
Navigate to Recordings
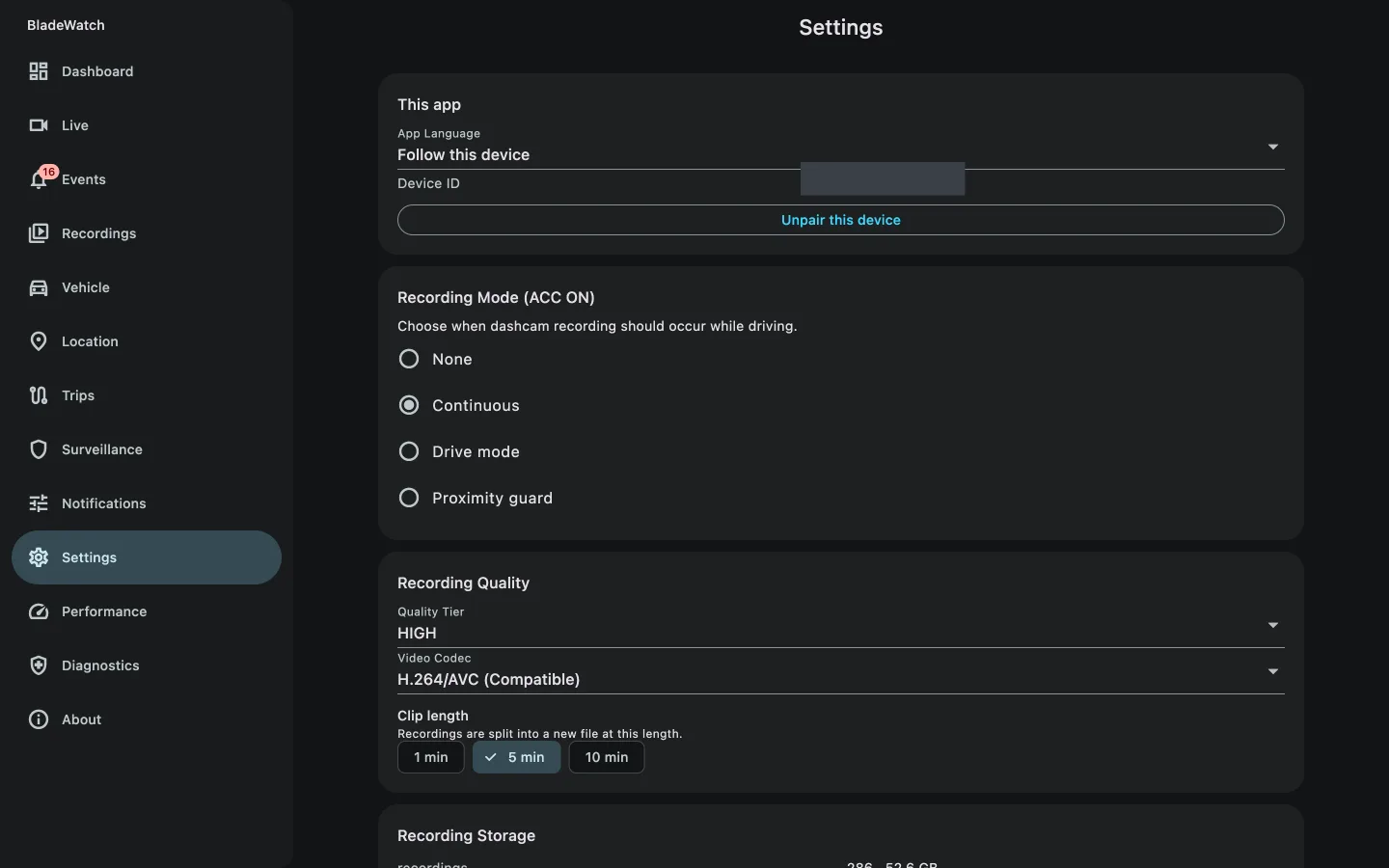(147, 233)
